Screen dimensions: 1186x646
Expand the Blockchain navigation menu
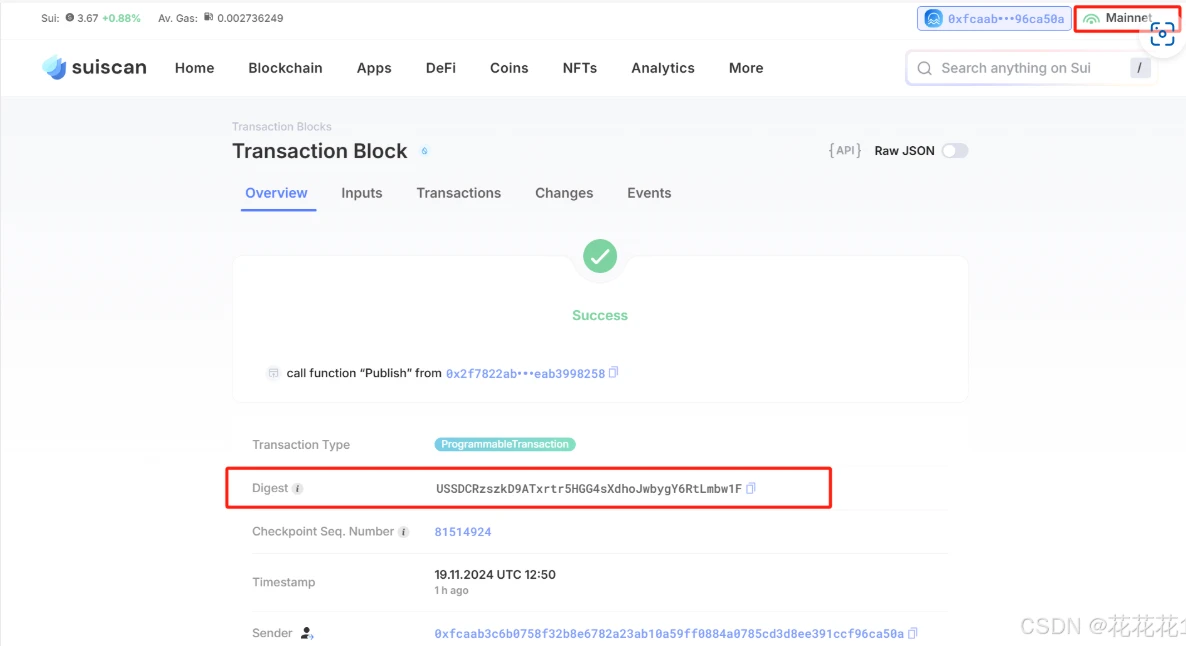pyautogui.click(x=285, y=68)
